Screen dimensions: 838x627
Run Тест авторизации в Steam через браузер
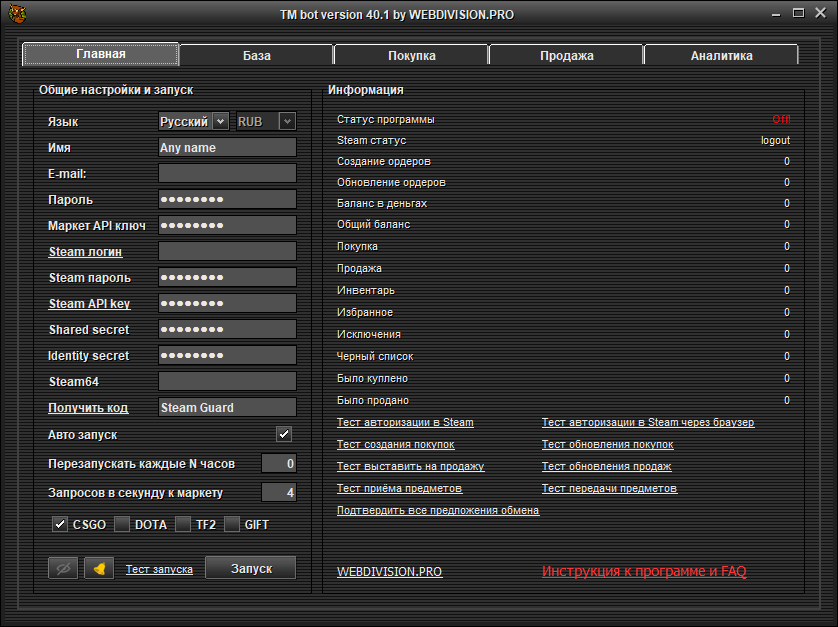coord(648,423)
